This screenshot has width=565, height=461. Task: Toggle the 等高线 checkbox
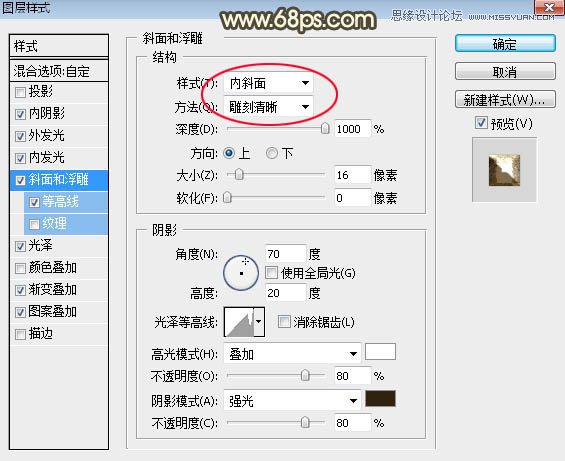(x=34, y=202)
